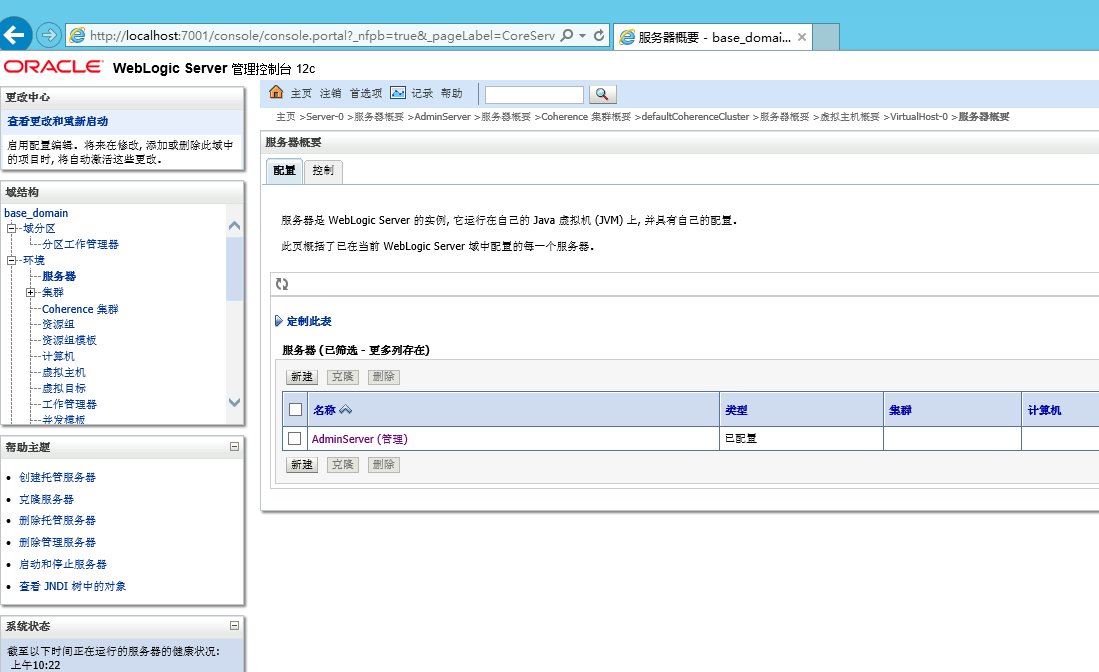Click 主页 in the top toolbar
1099x672 pixels.
[x=301, y=93]
